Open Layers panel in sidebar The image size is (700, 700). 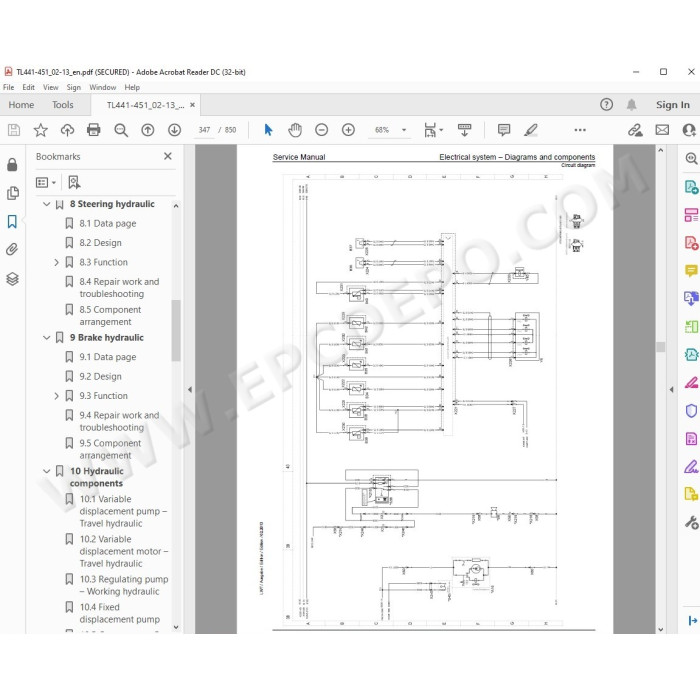tap(12, 279)
